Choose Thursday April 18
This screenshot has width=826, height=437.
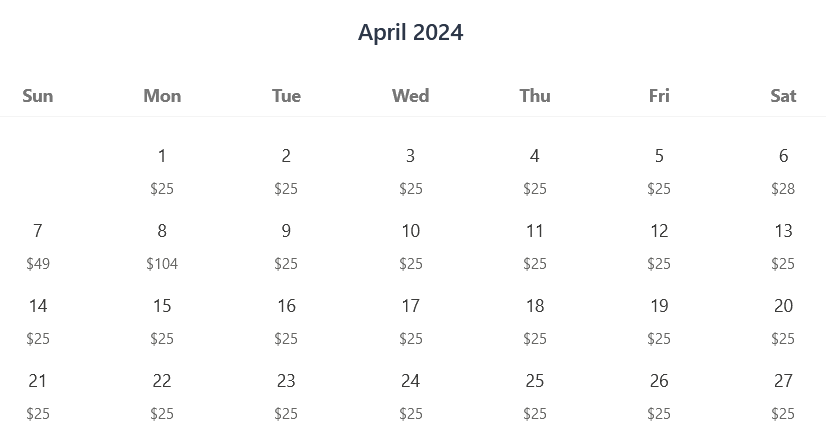(x=535, y=320)
